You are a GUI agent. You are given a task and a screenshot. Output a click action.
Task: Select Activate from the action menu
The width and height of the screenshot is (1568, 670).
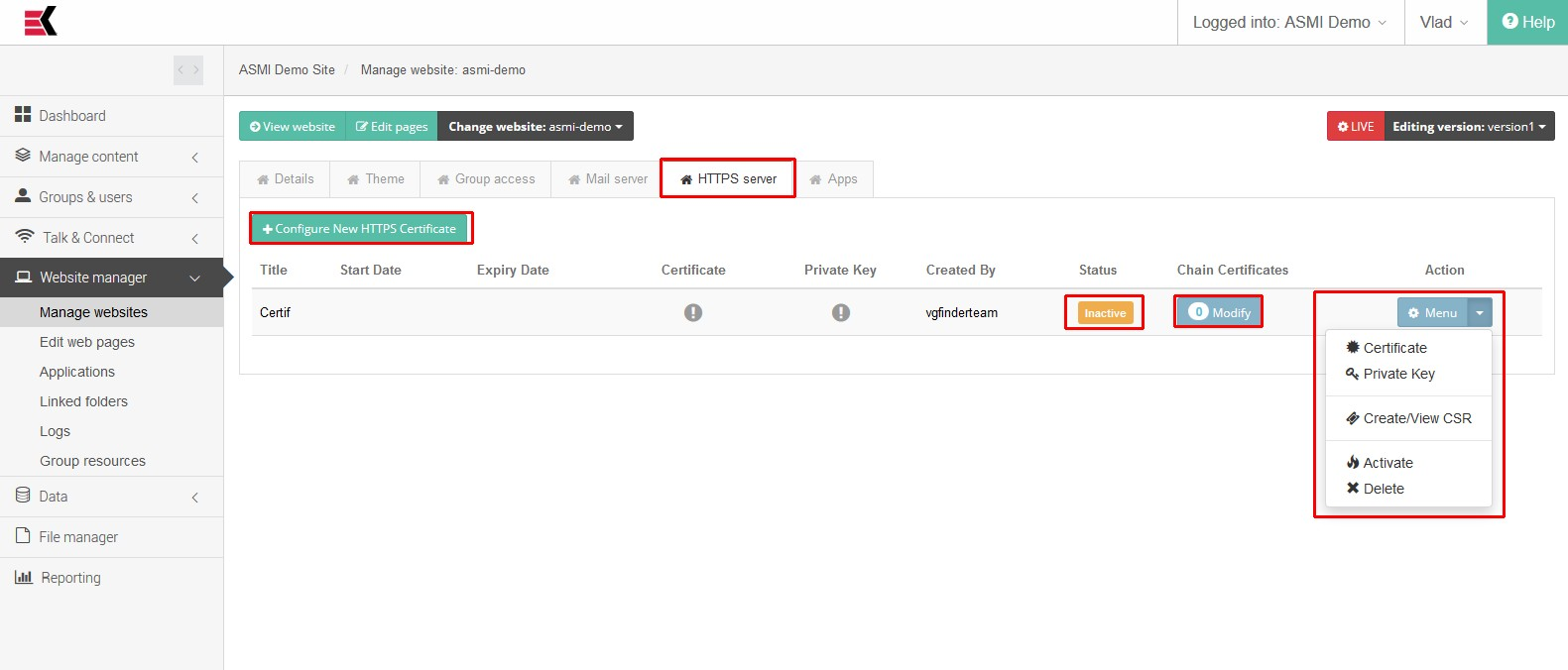point(1408,463)
